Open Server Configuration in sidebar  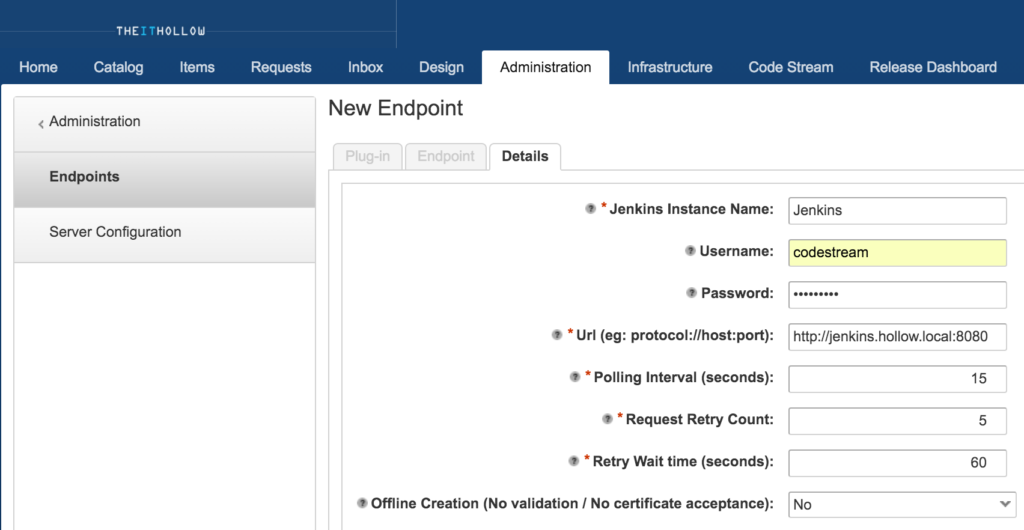[115, 232]
